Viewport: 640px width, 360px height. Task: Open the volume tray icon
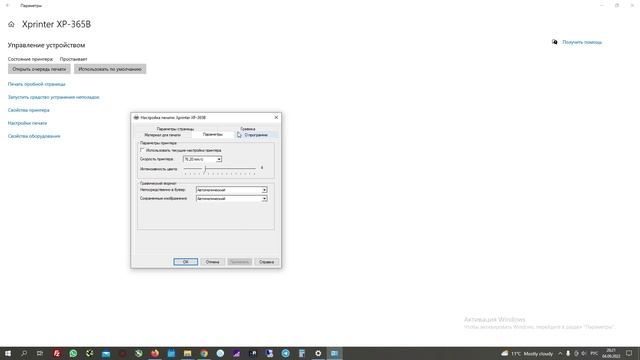(584, 353)
